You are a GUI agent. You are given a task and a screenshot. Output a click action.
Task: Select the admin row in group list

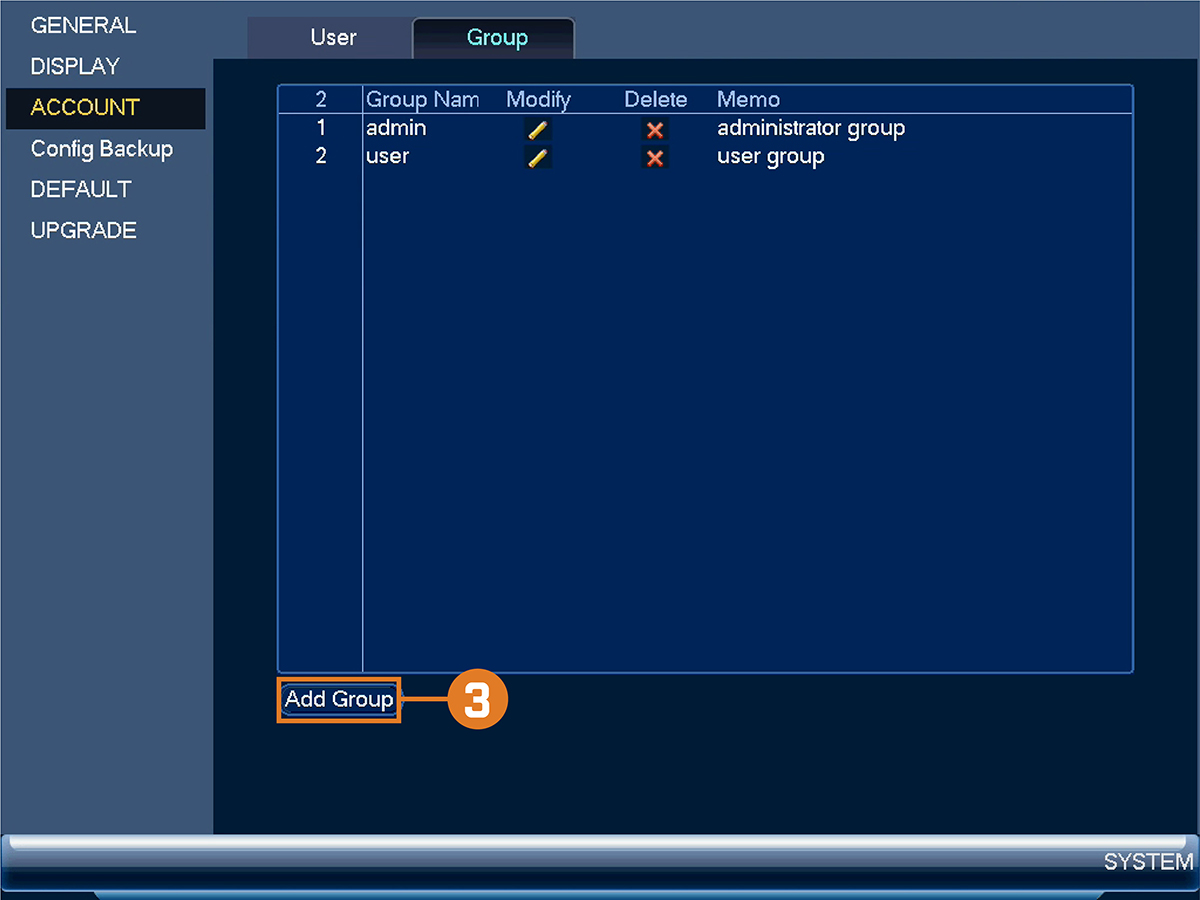[705, 129]
